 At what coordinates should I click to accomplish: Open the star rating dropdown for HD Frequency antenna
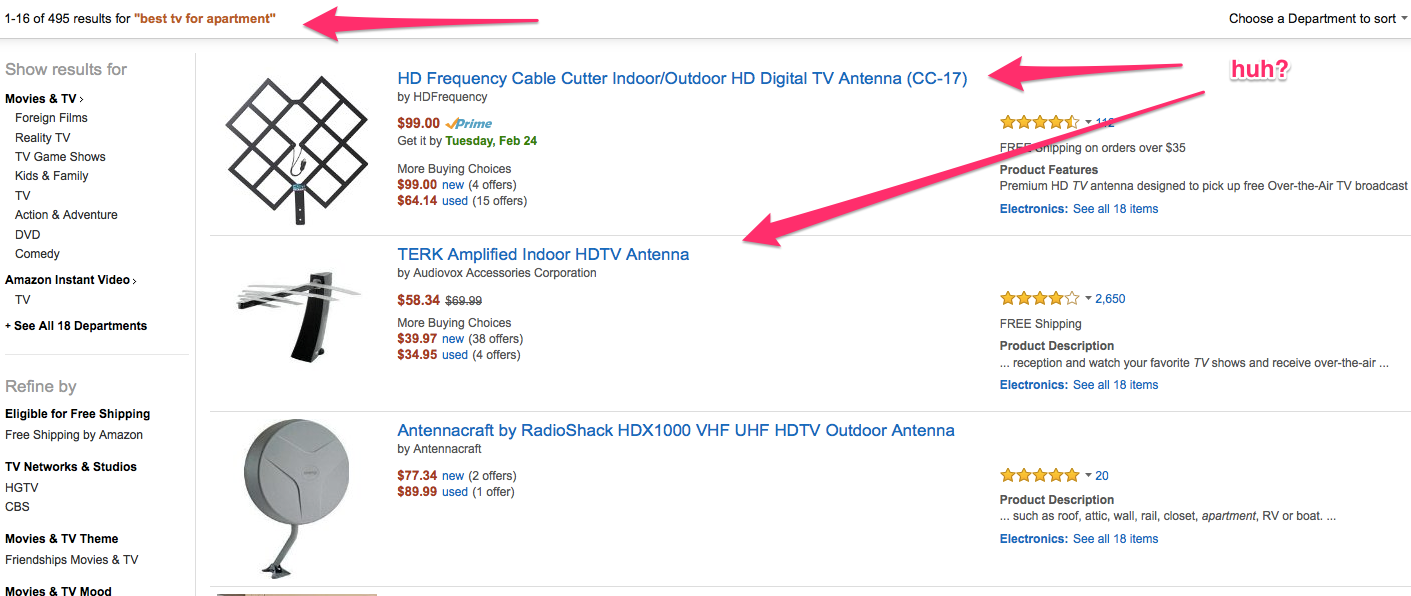1089,123
